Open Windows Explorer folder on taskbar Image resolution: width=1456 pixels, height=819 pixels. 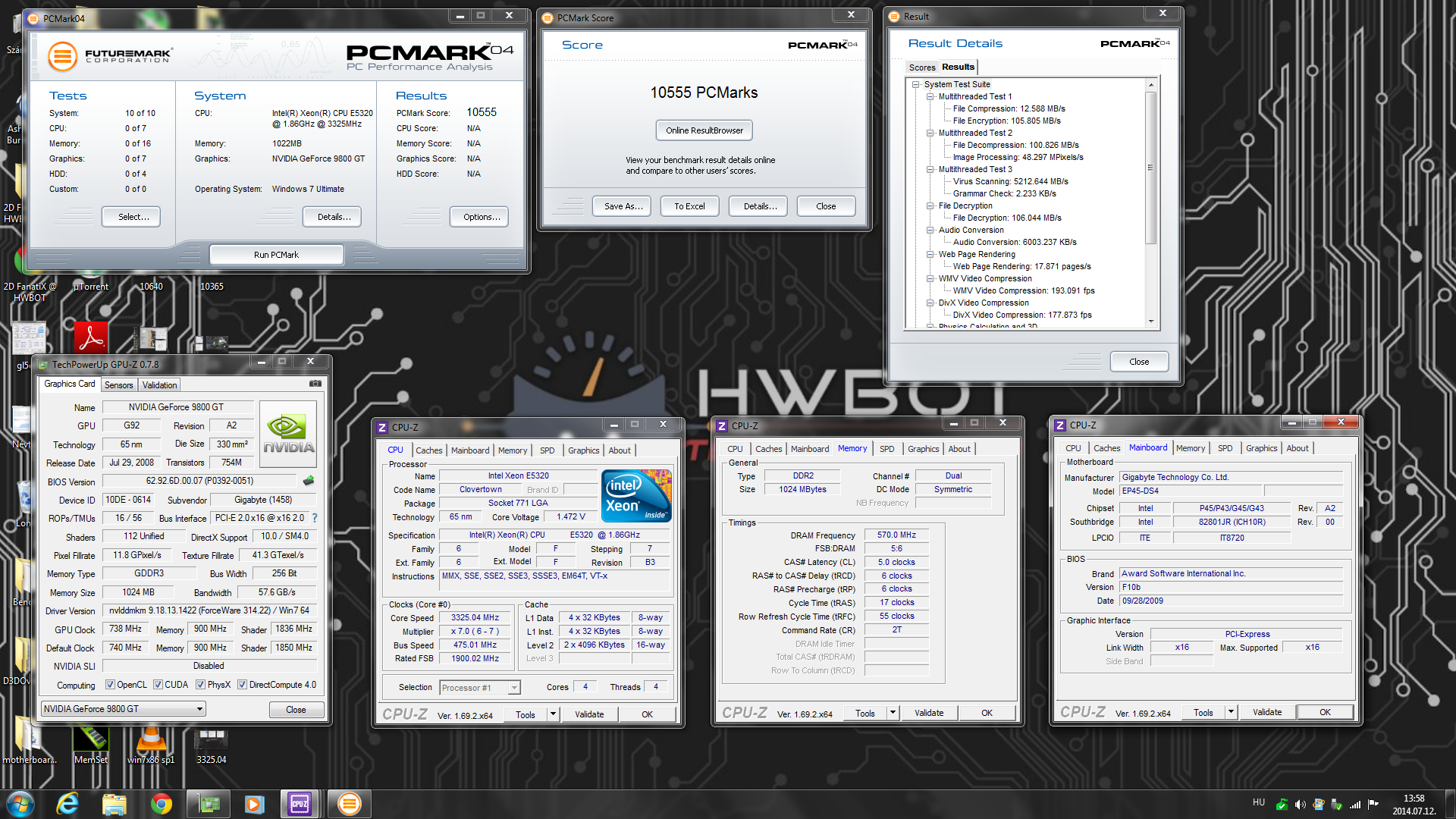pos(115,804)
